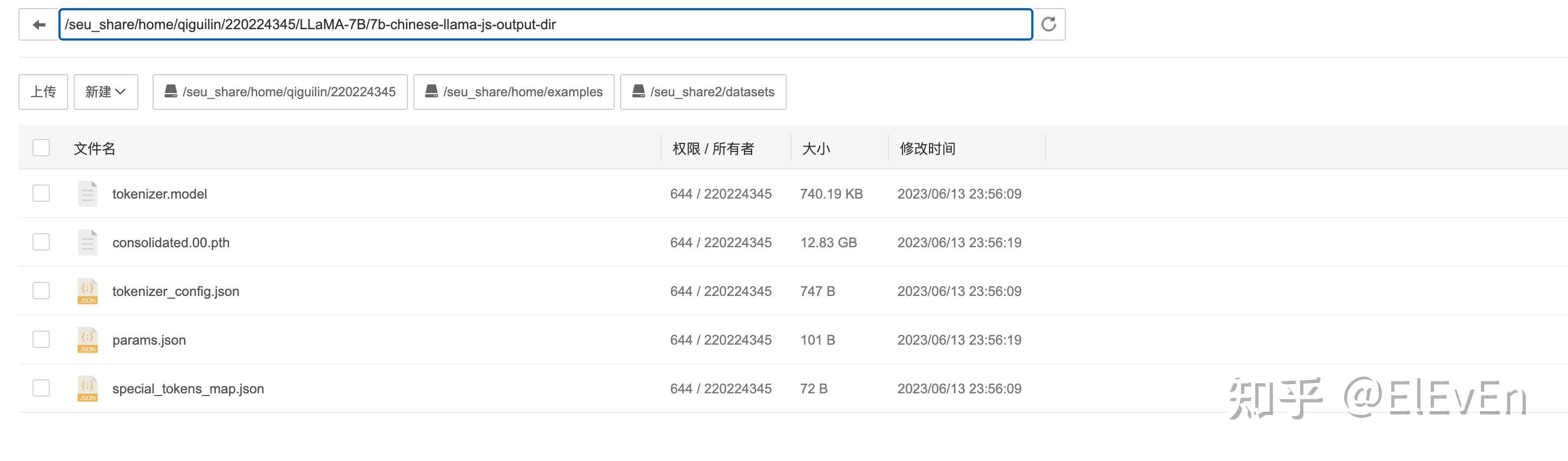
Task: Click the special_tokens_map.json JSON icon
Action: (88, 388)
